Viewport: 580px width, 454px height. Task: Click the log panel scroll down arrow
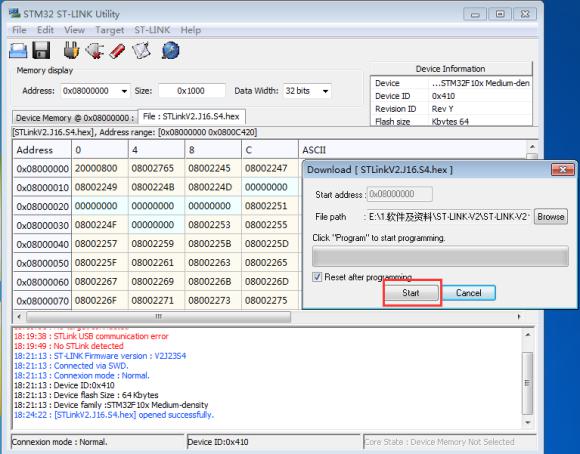coord(527,422)
